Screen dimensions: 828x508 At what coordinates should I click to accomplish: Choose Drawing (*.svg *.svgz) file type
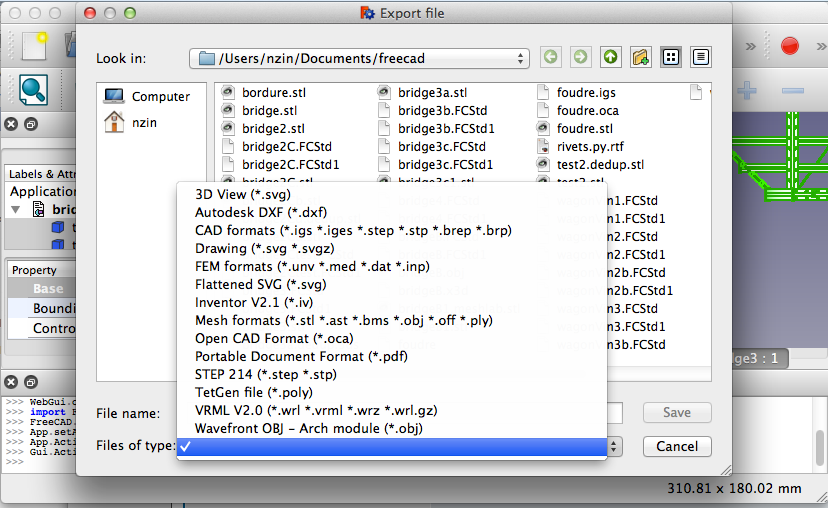coord(392,248)
